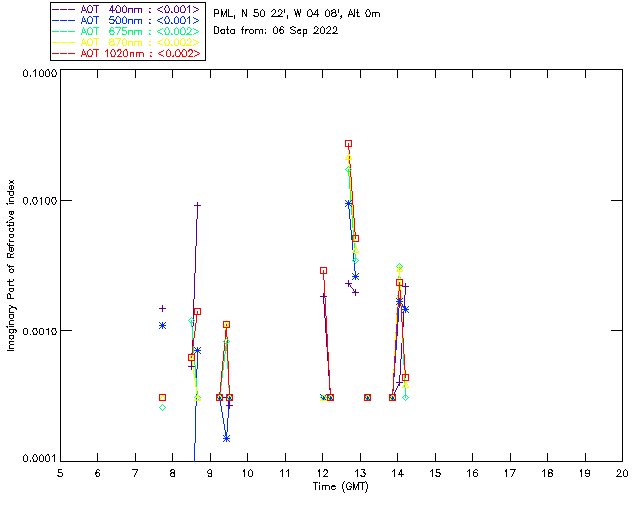This screenshot has width=640, height=512.
Task: Click the blue asterisk marker near 7.7 GMT
Action: coord(162,325)
